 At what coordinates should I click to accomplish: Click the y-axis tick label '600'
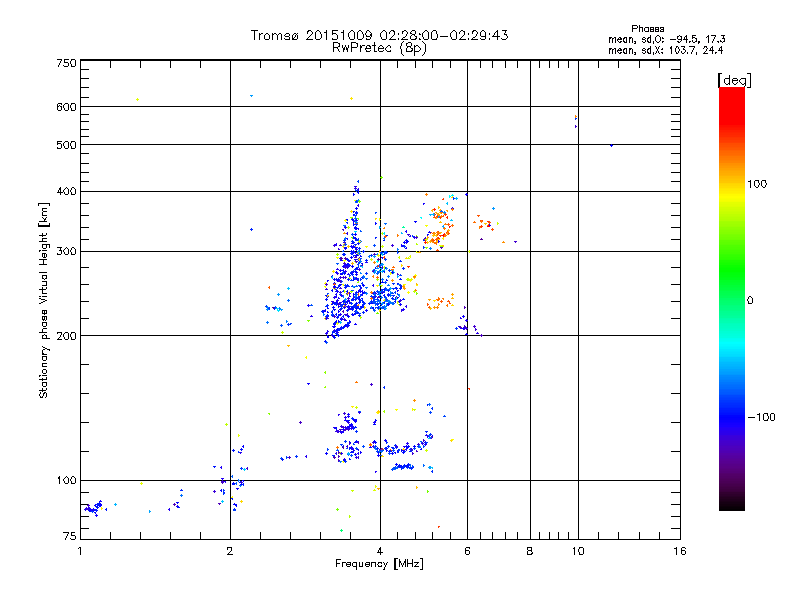(66, 107)
